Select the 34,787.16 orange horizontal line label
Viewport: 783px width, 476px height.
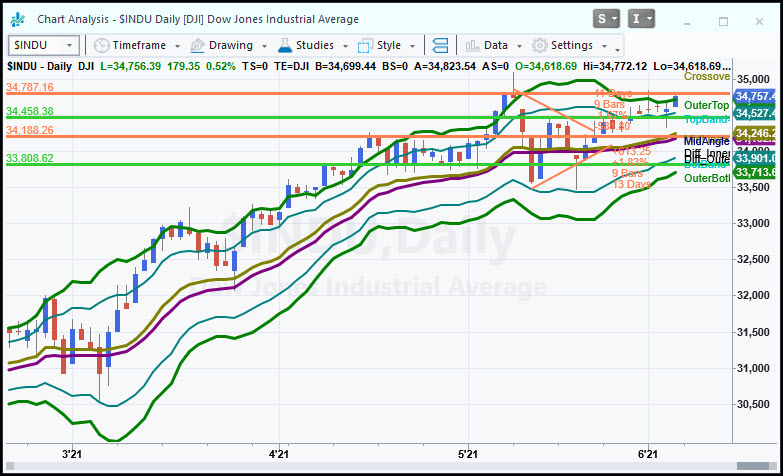(30, 87)
